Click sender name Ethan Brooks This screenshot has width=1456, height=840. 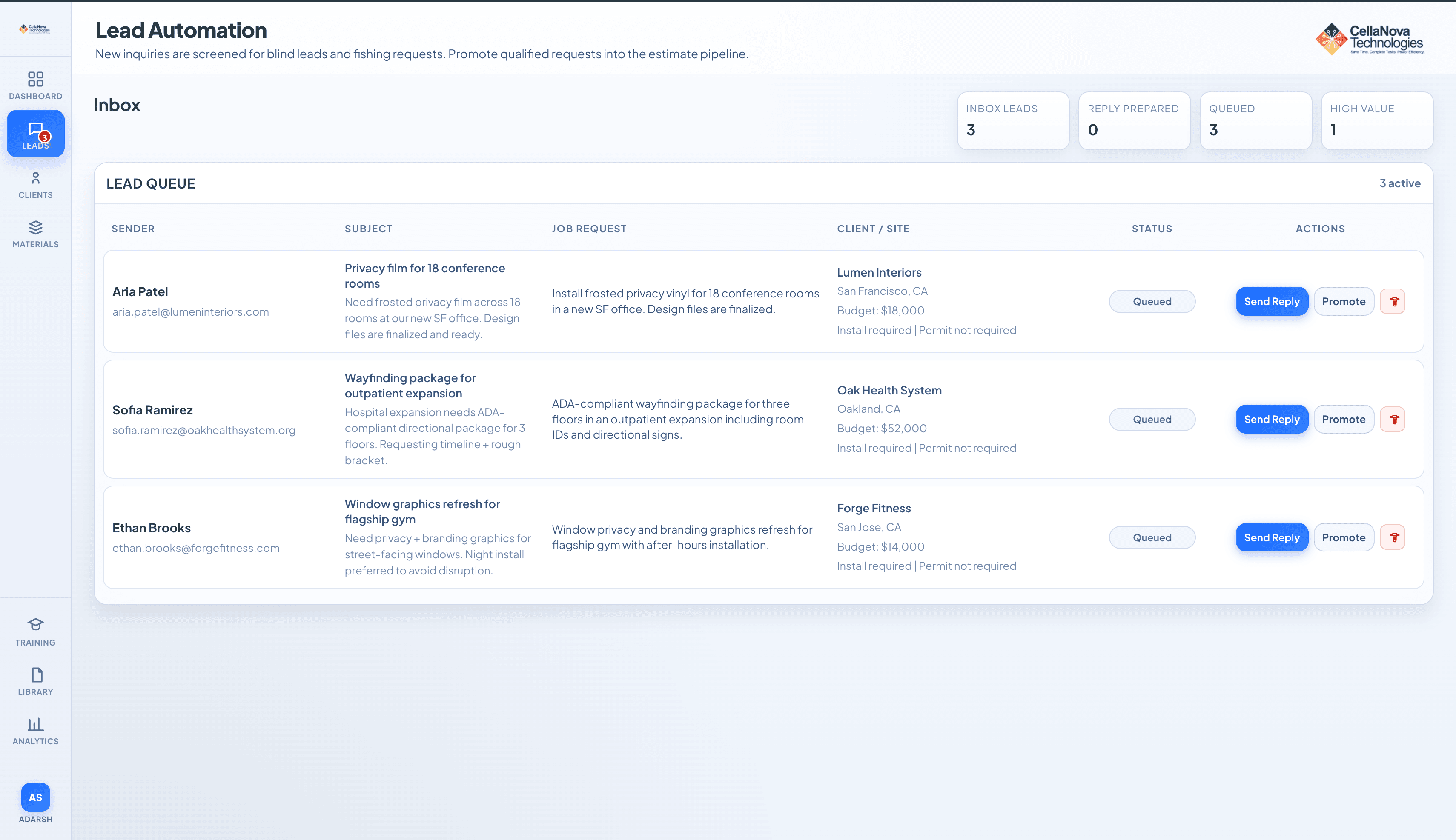coord(151,527)
